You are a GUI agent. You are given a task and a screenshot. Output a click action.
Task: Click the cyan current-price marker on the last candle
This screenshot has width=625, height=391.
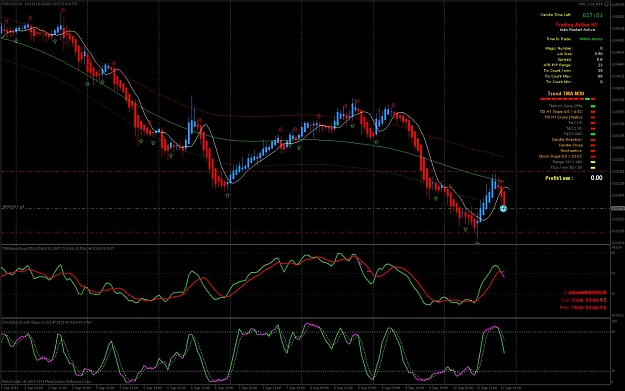(503, 208)
